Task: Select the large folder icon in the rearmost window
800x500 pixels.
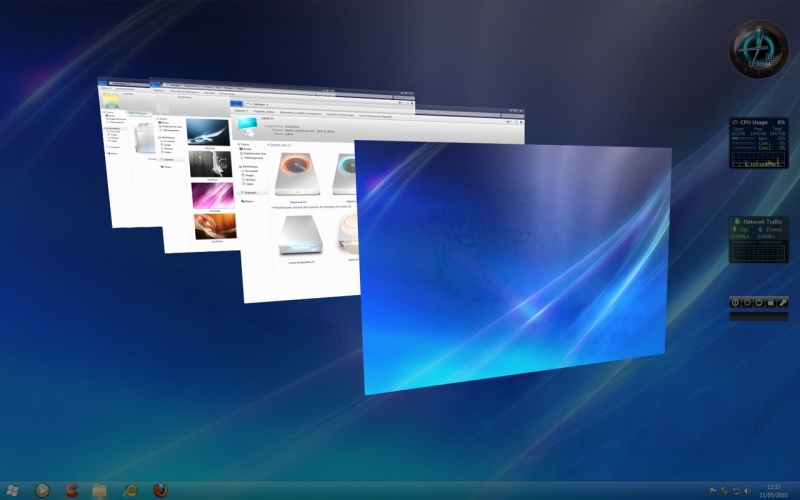Action: click(111, 101)
